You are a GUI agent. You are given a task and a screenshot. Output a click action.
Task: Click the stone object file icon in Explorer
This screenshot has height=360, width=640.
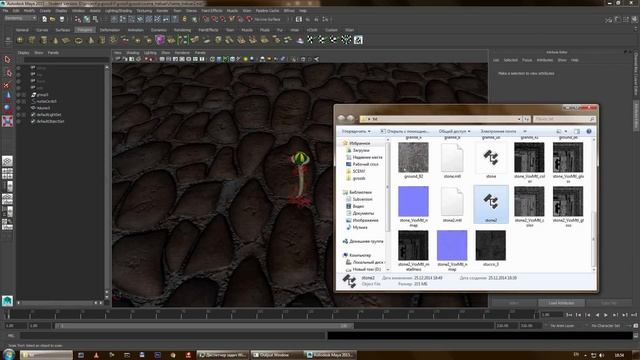(491, 158)
